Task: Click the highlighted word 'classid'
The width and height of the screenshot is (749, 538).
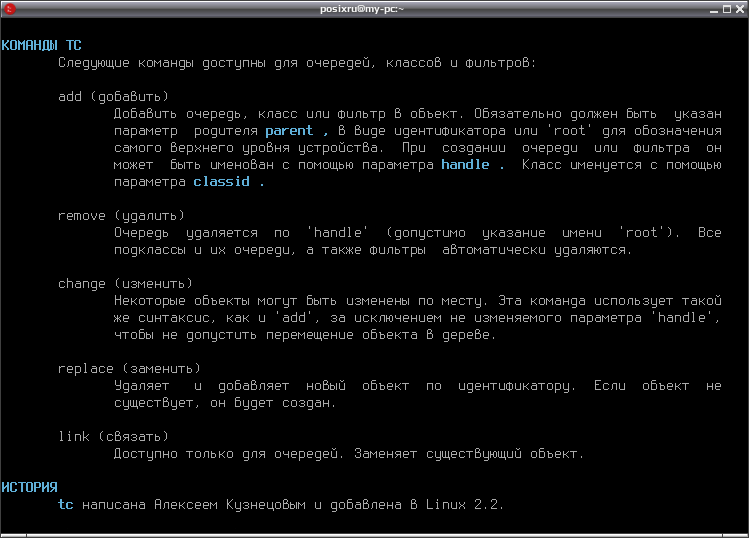Action: [221, 182]
